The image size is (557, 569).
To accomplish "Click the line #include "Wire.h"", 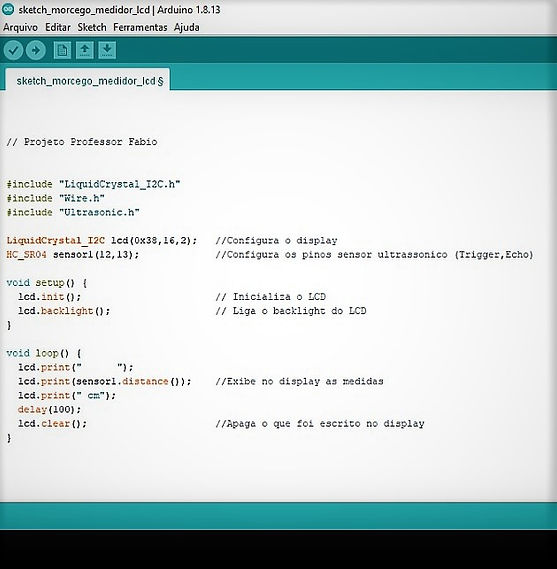I will 56,198.
